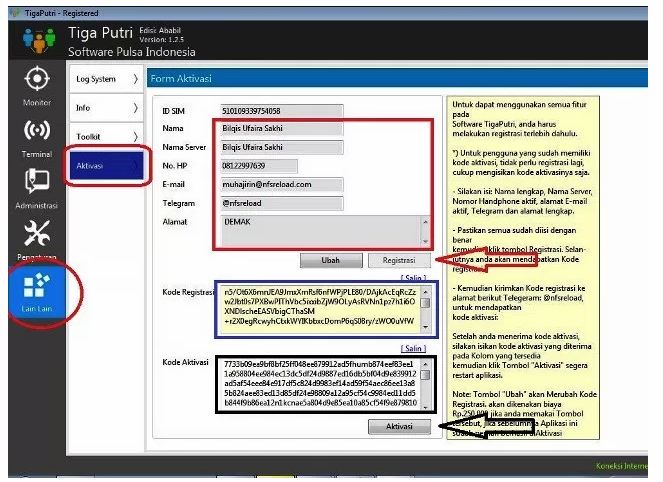The height and width of the screenshot is (482, 663).
Task: Click Kode Aktivasi scrollbar thumb
Action: tap(426, 375)
